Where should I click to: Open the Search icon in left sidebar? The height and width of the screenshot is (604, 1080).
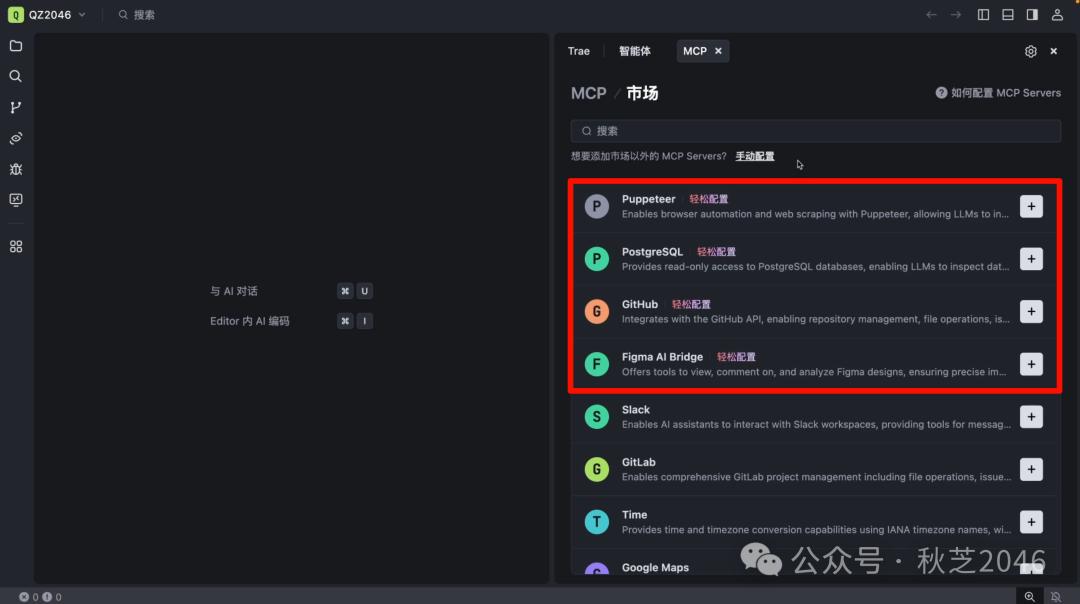pyautogui.click(x=16, y=76)
